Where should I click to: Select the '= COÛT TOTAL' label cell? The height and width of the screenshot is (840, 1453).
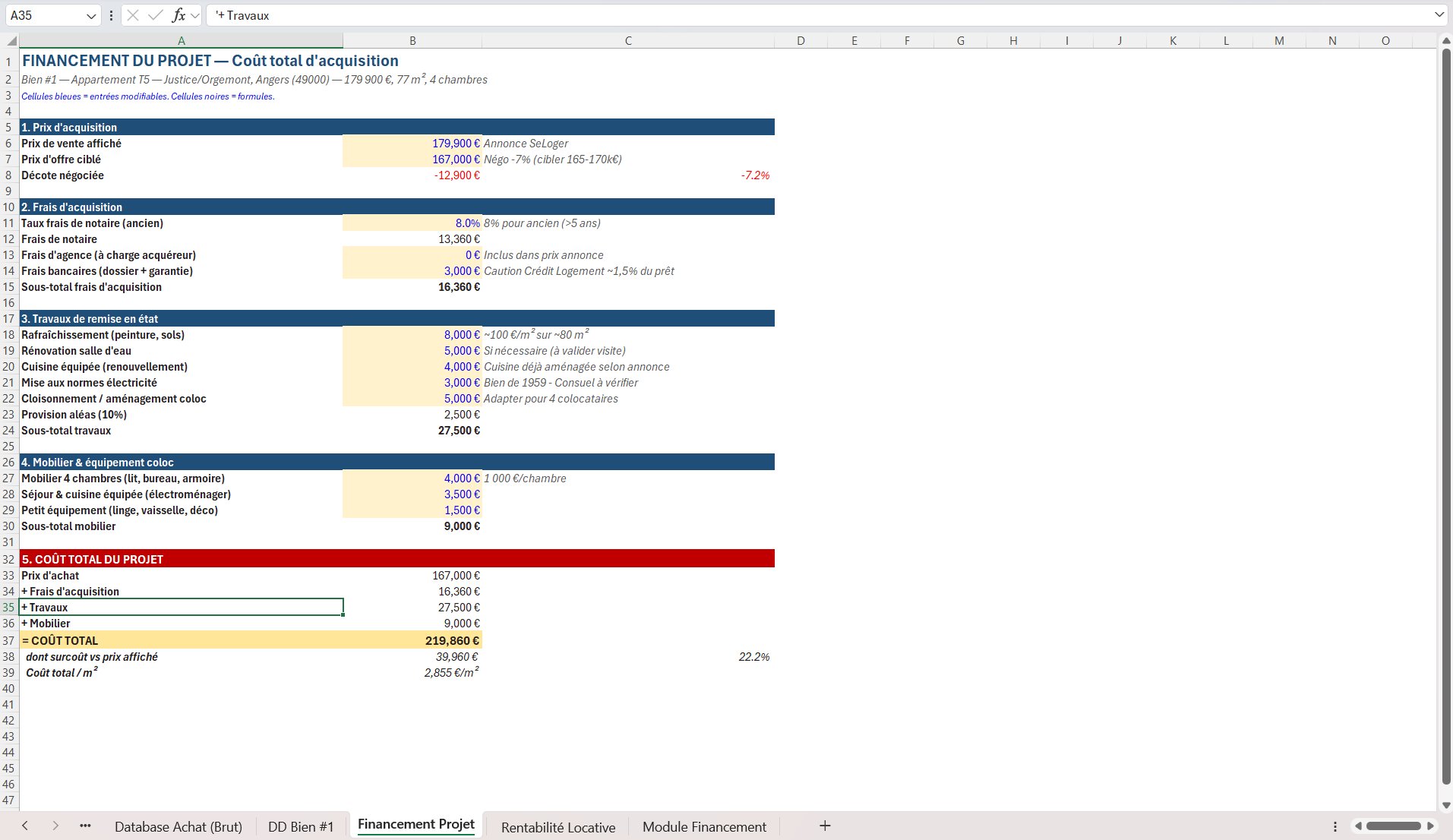click(x=181, y=640)
